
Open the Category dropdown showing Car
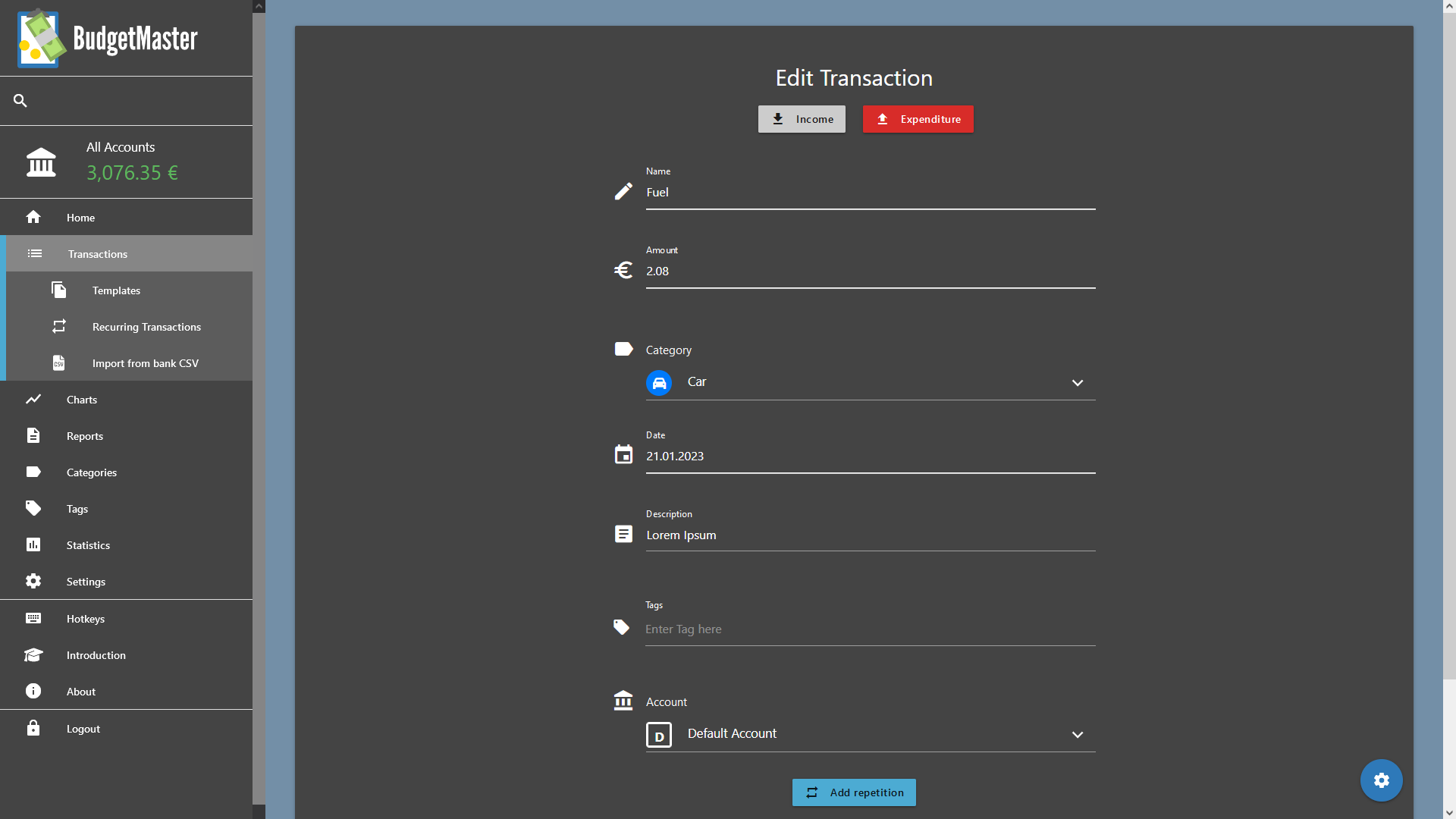(871, 383)
